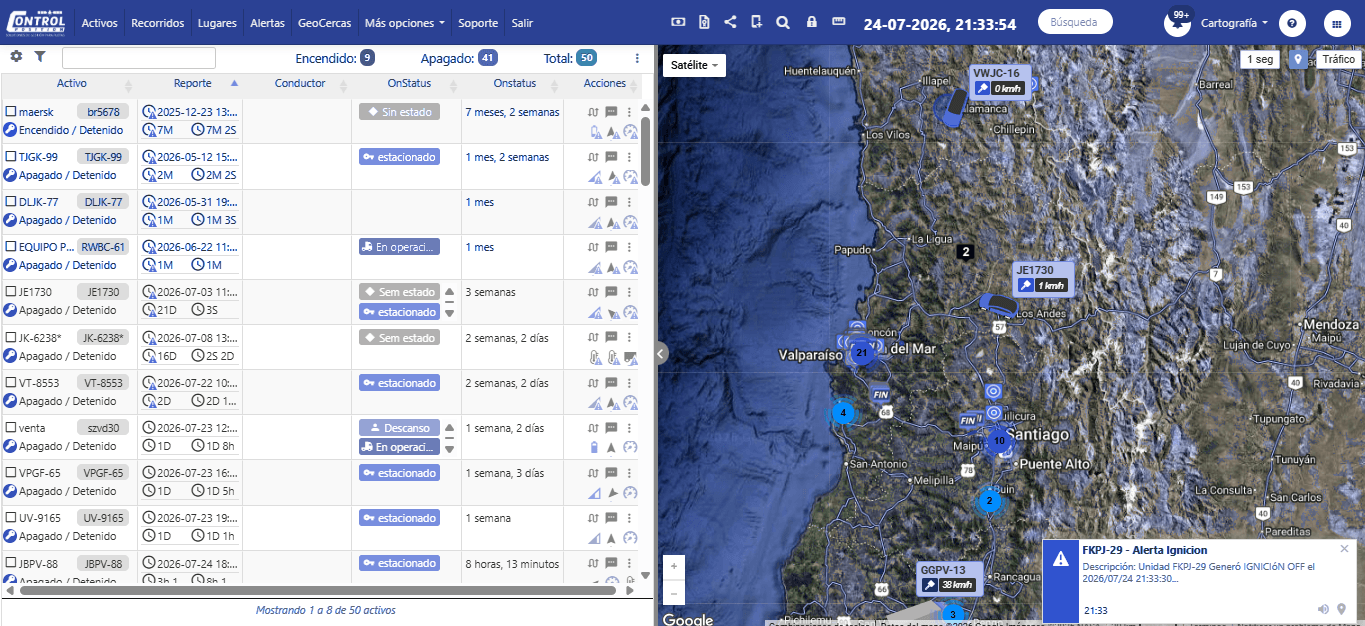1365x626 pixels.
Task: Check the VPGF-65 row checkbox
Action: [x=11, y=473]
